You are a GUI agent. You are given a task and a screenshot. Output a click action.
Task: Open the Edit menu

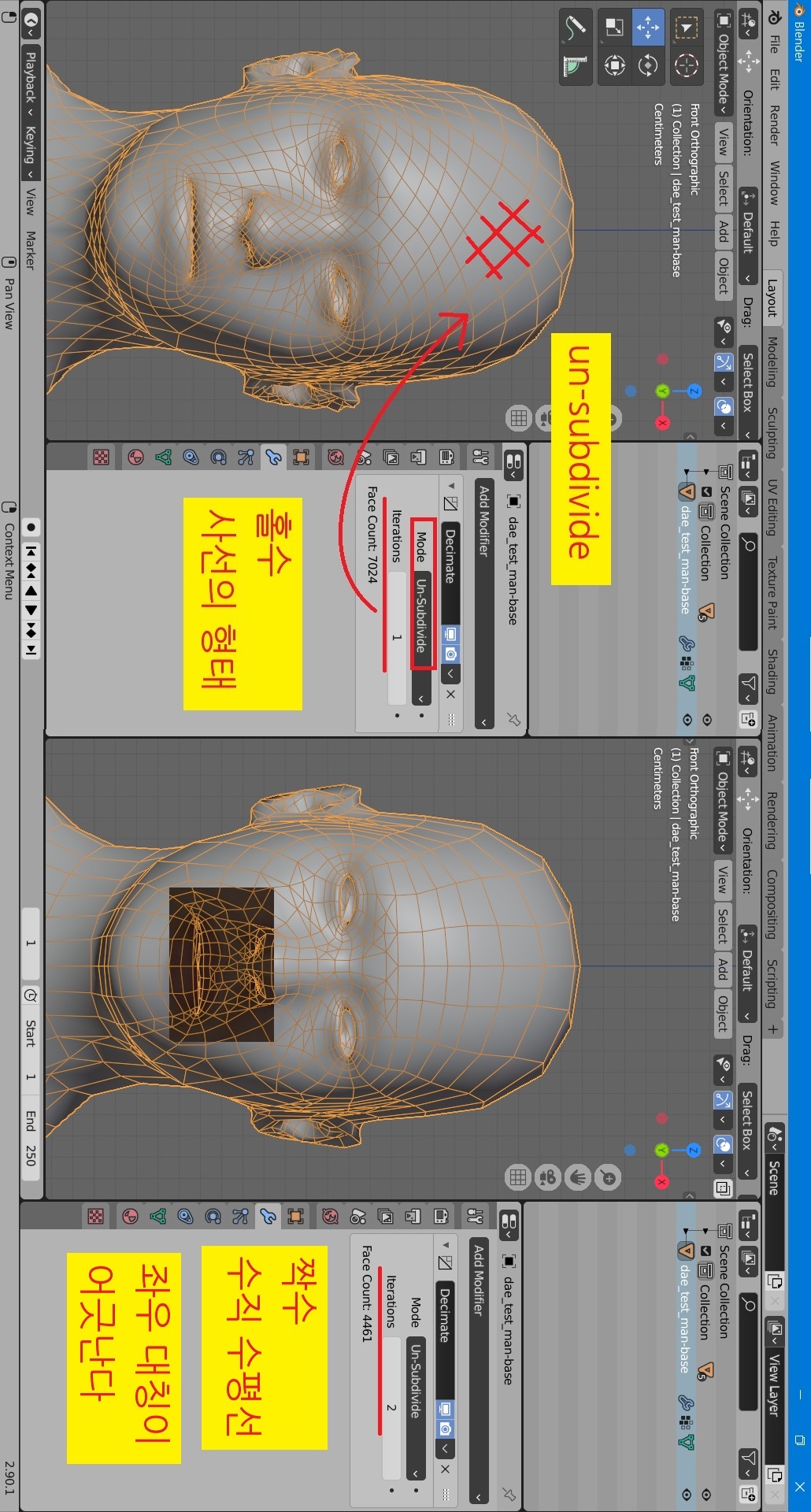(775, 78)
